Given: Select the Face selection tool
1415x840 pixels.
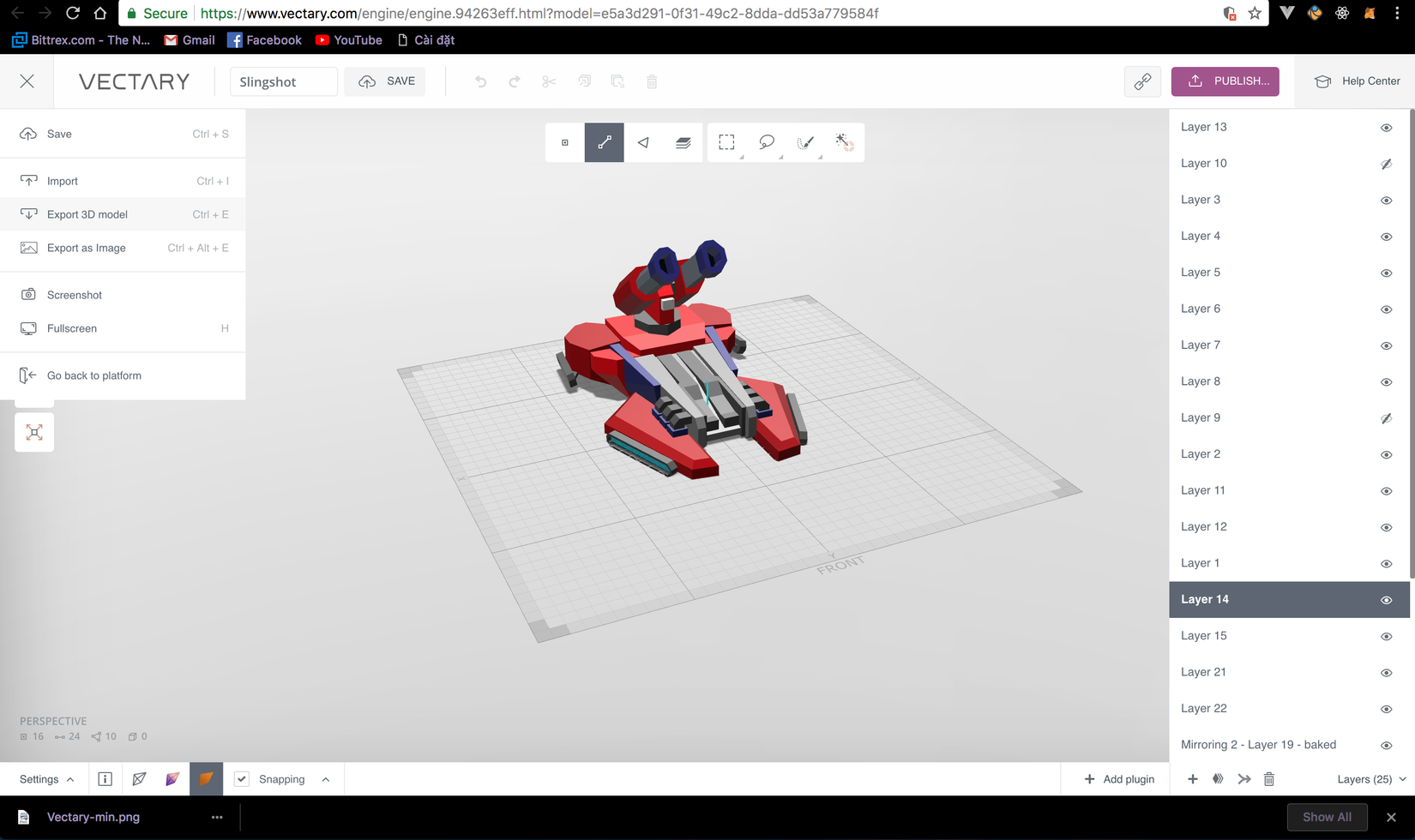Looking at the screenshot, I should (x=643, y=142).
